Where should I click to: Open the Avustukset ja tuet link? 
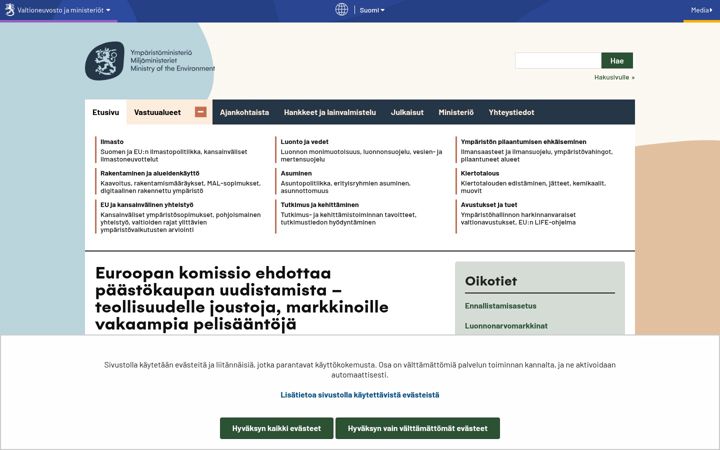pyautogui.click(x=489, y=205)
